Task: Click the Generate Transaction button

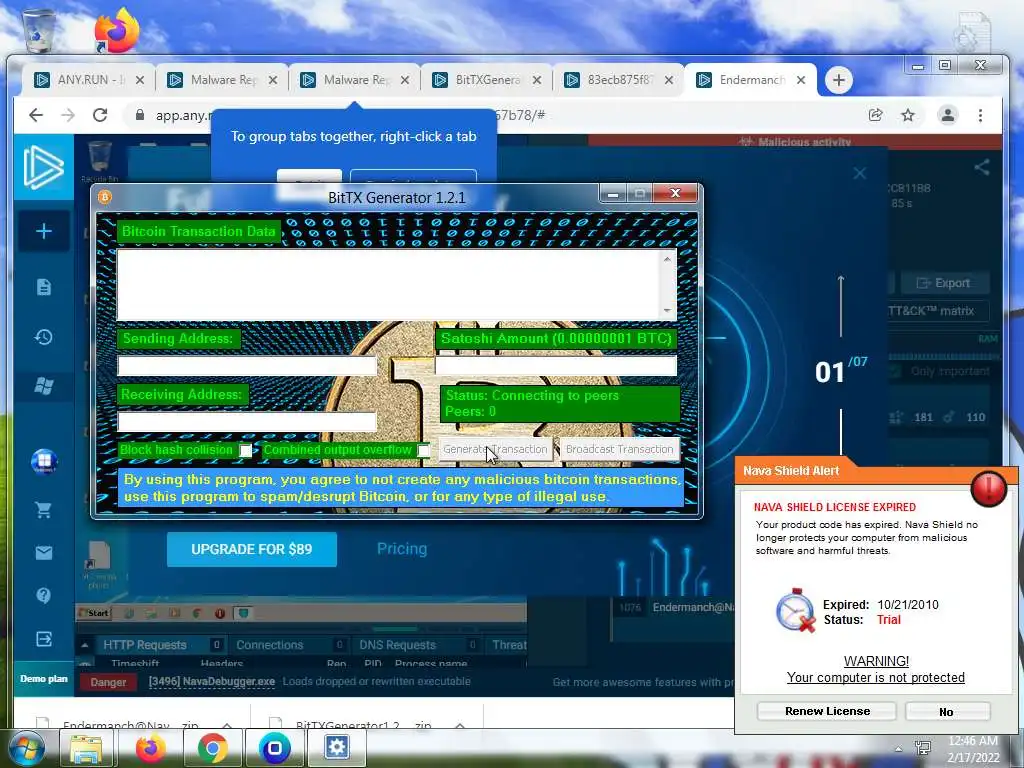Action: tap(495, 449)
